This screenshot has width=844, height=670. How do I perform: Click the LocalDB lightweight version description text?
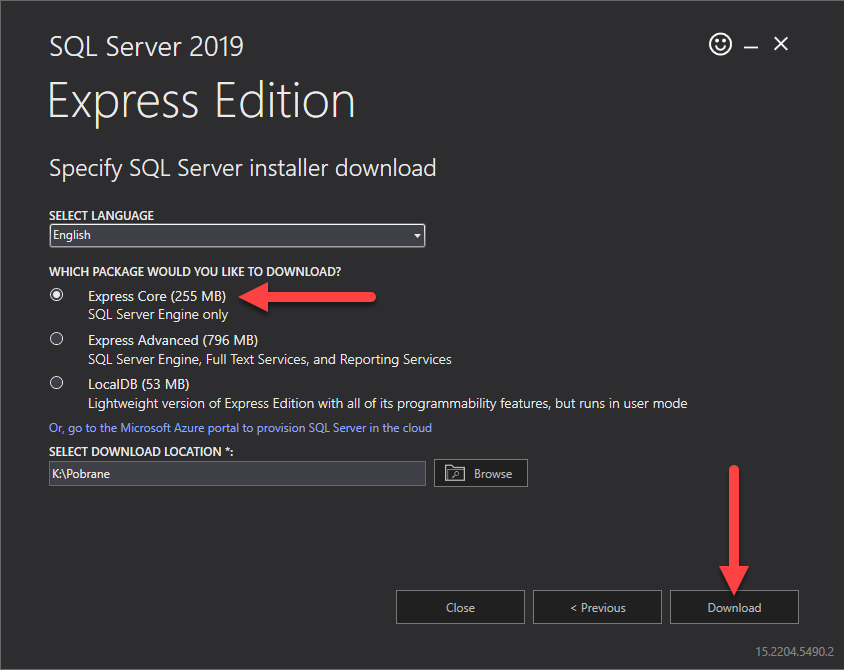pyautogui.click(x=387, y=404)
